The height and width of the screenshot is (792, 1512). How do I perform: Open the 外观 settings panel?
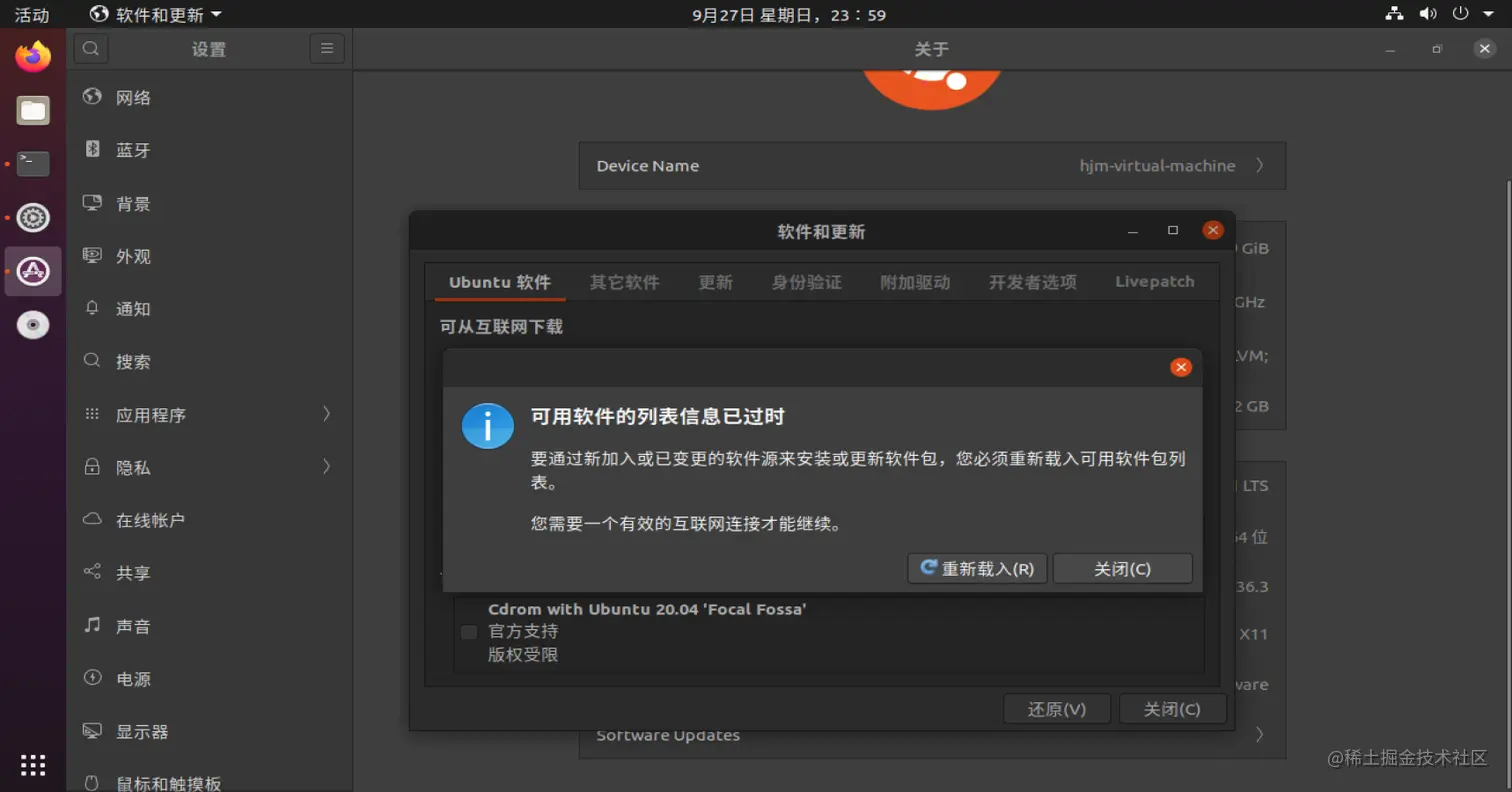tap(210, 256)
